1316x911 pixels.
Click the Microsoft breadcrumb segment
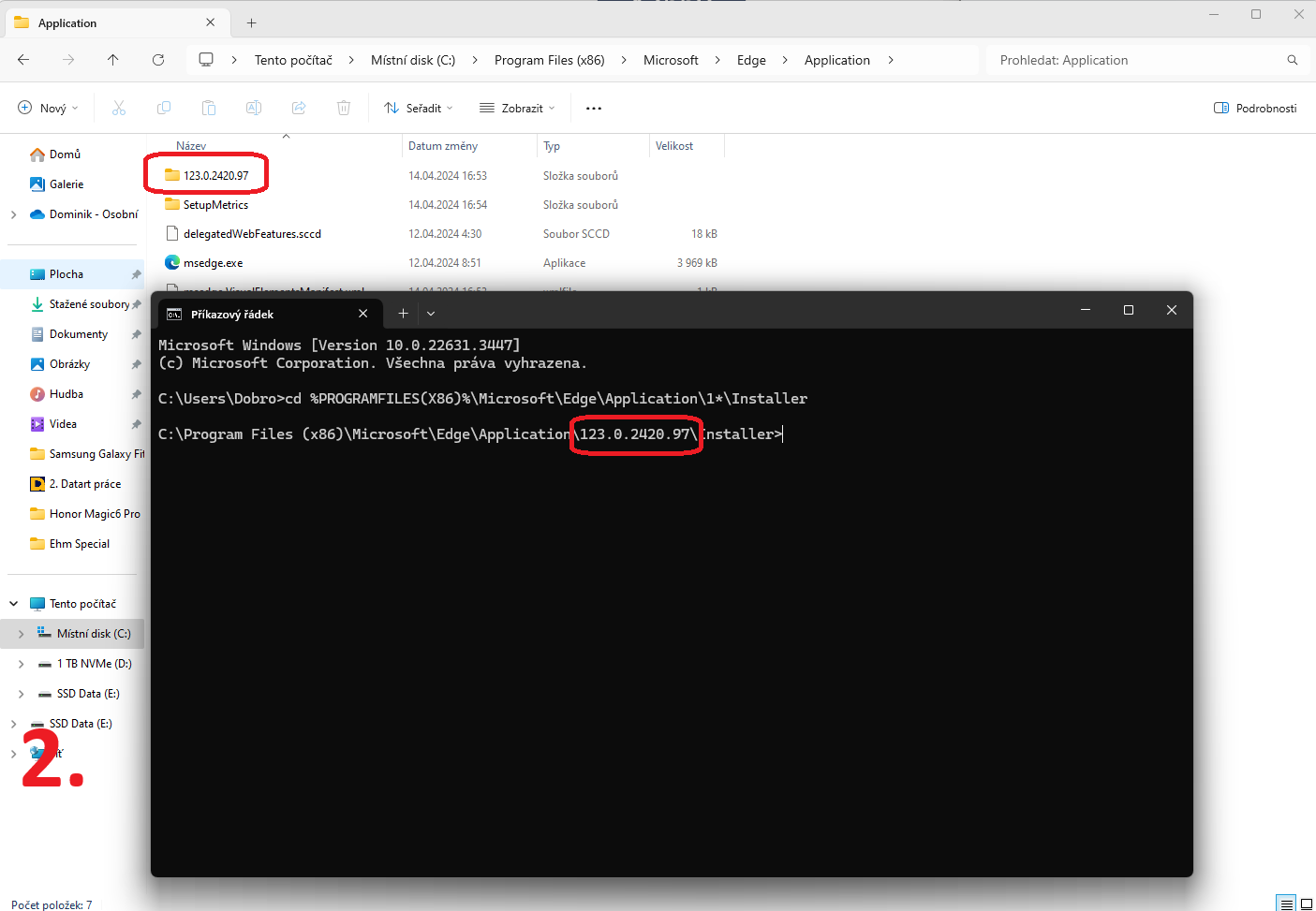[x=671, y=60]
